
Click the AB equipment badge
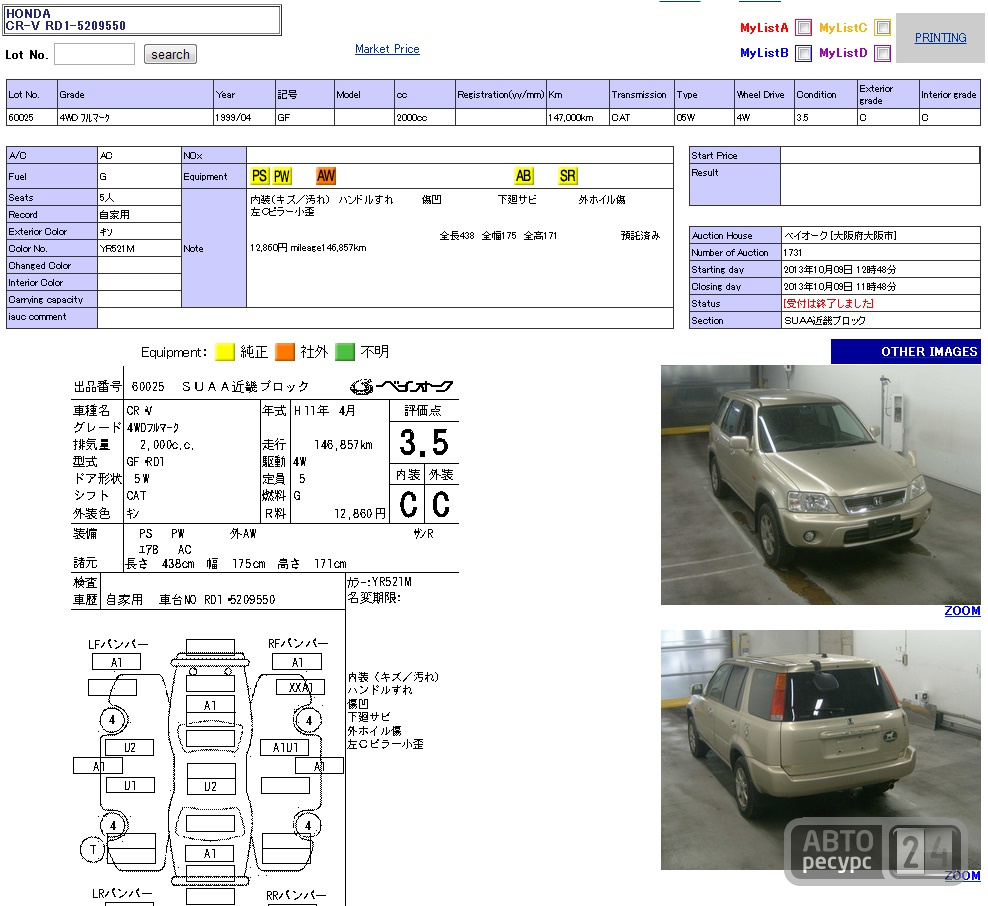pyautogui.click(x=524, y=176)
